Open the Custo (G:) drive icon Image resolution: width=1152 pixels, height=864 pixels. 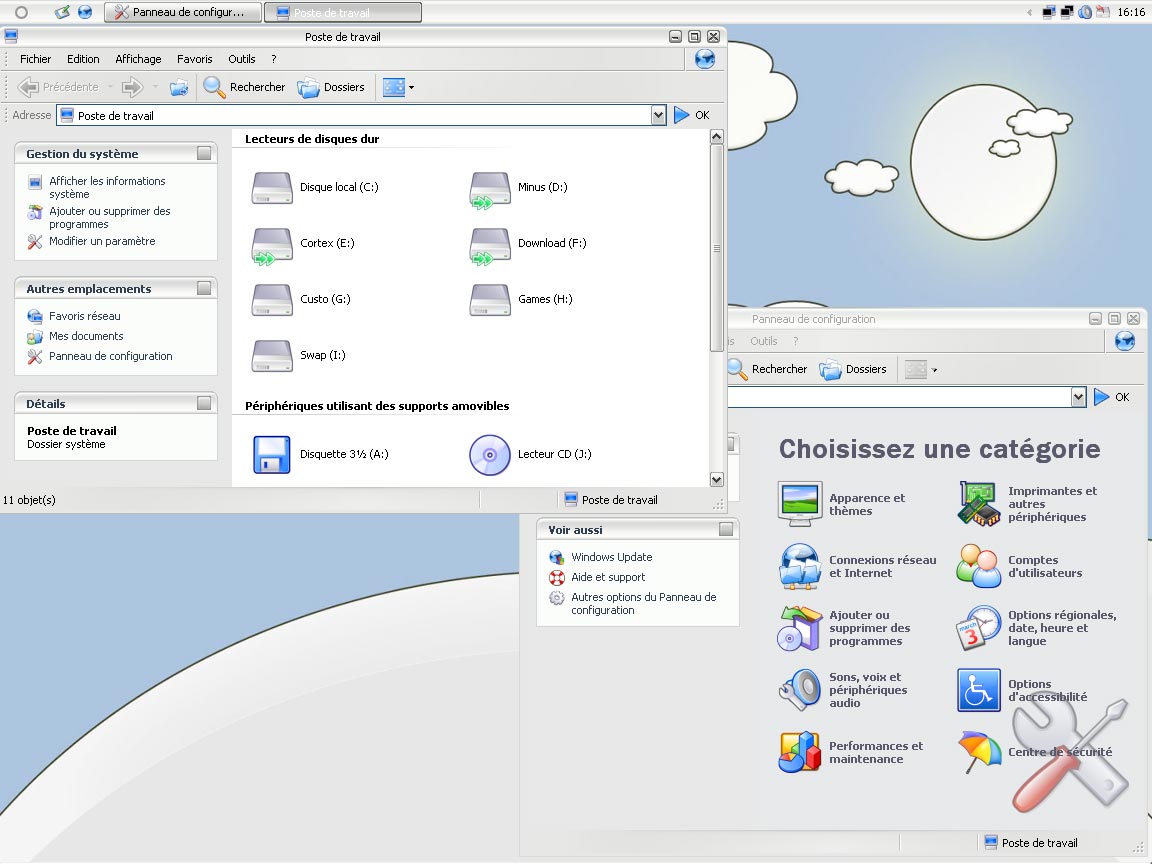[x=272, y=299]
